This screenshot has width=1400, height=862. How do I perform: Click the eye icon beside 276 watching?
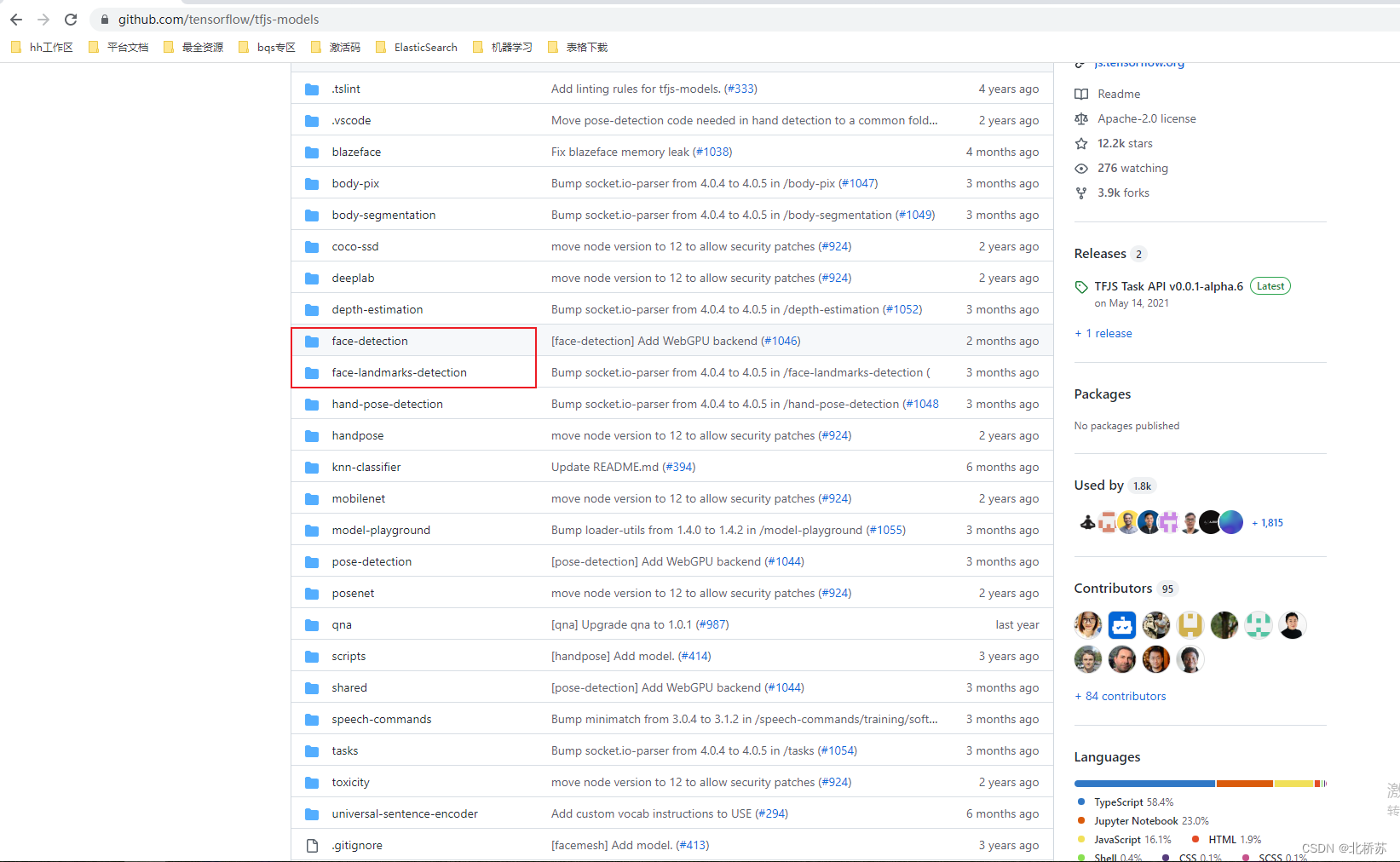click(1081, 168)
